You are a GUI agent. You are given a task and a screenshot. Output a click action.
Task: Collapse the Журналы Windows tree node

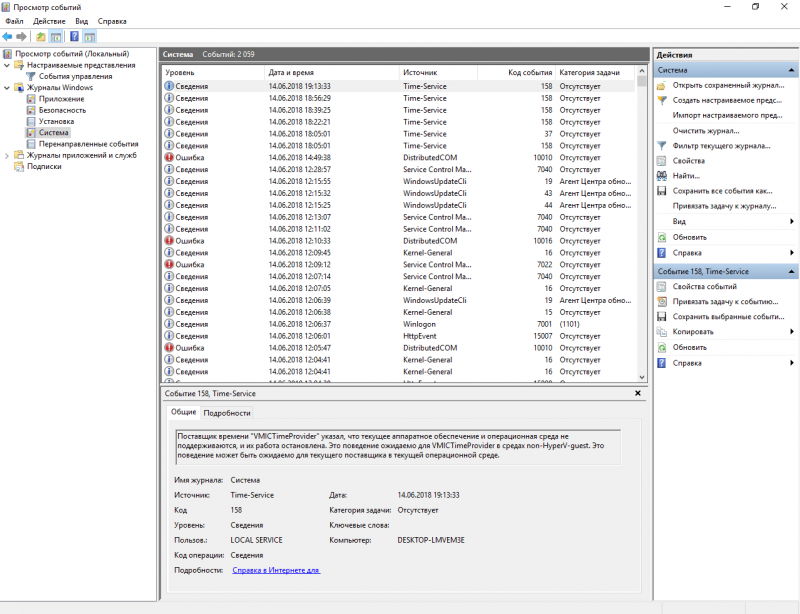7,88
